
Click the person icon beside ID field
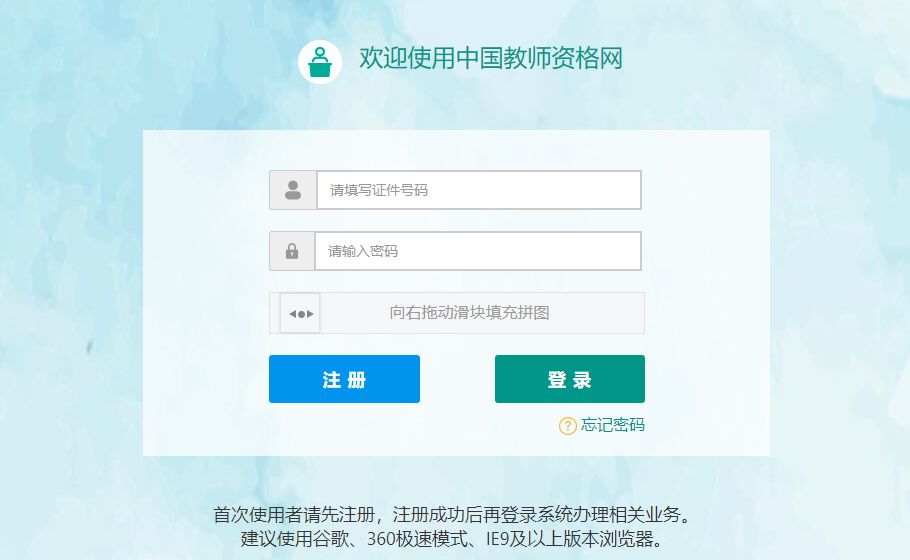coord(293,190)
